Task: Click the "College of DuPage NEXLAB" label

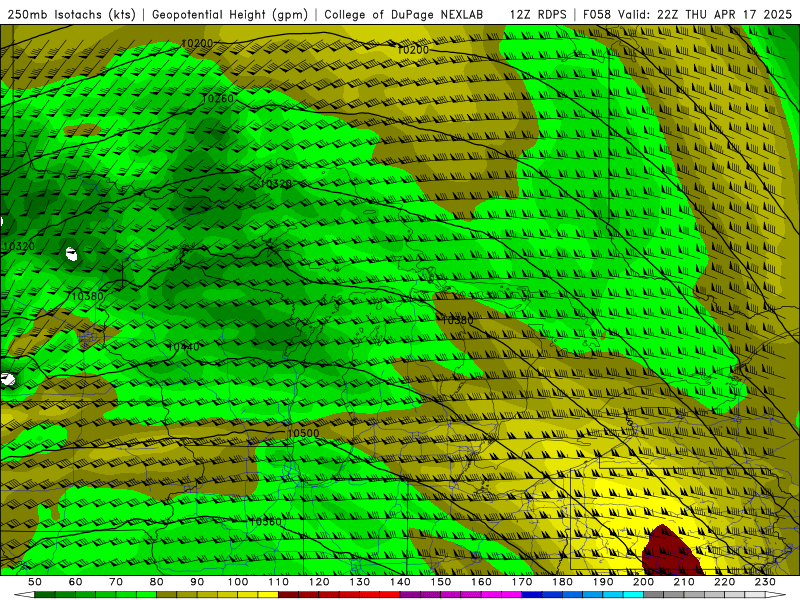Action: click(404, 14)
